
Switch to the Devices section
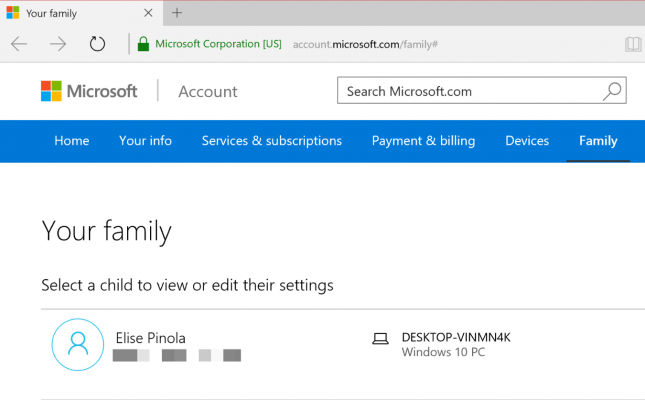[x=527, y=141]
